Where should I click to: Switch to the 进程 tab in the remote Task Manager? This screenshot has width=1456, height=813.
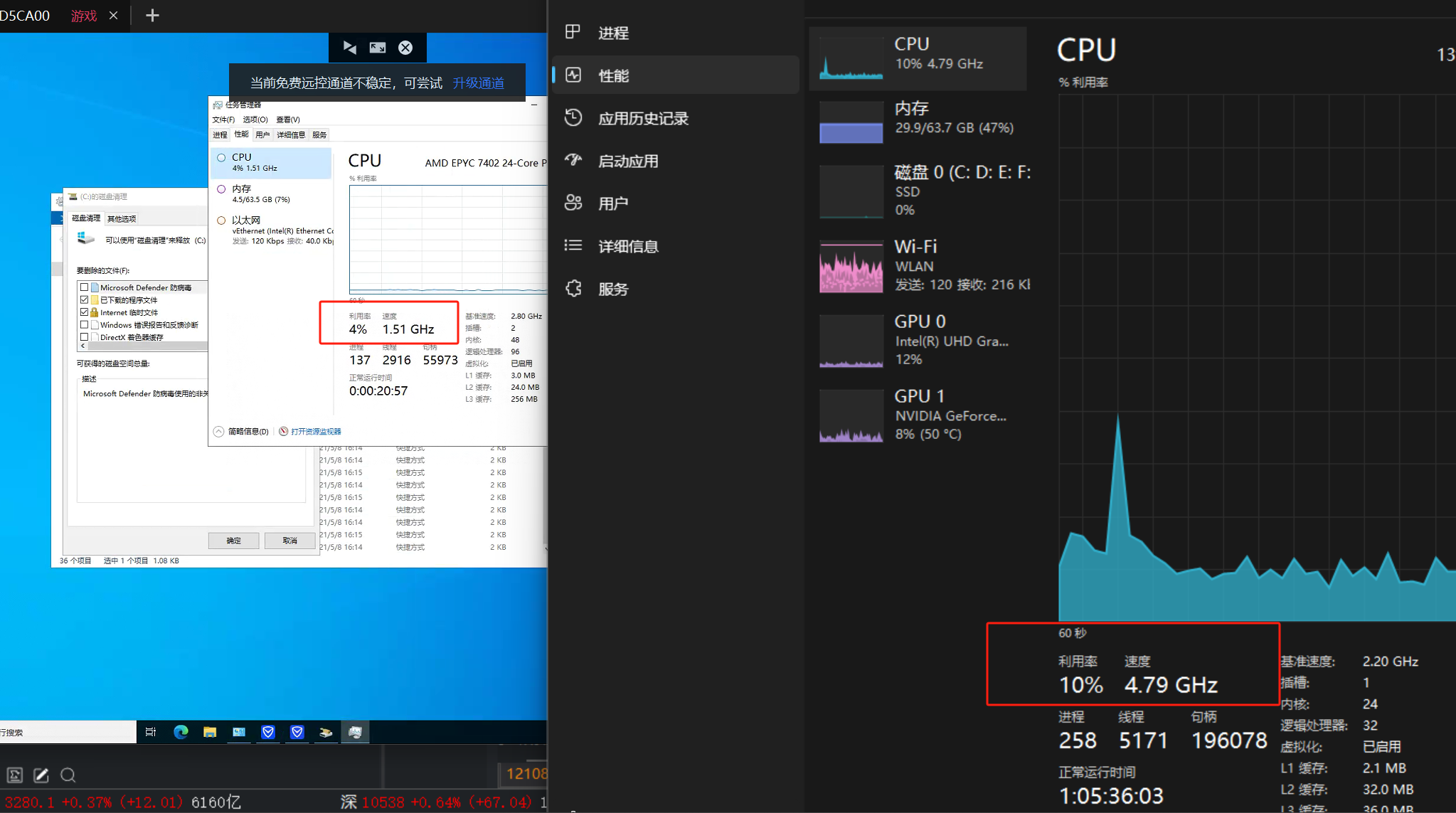pyautogui.click(x=220, y=134)
